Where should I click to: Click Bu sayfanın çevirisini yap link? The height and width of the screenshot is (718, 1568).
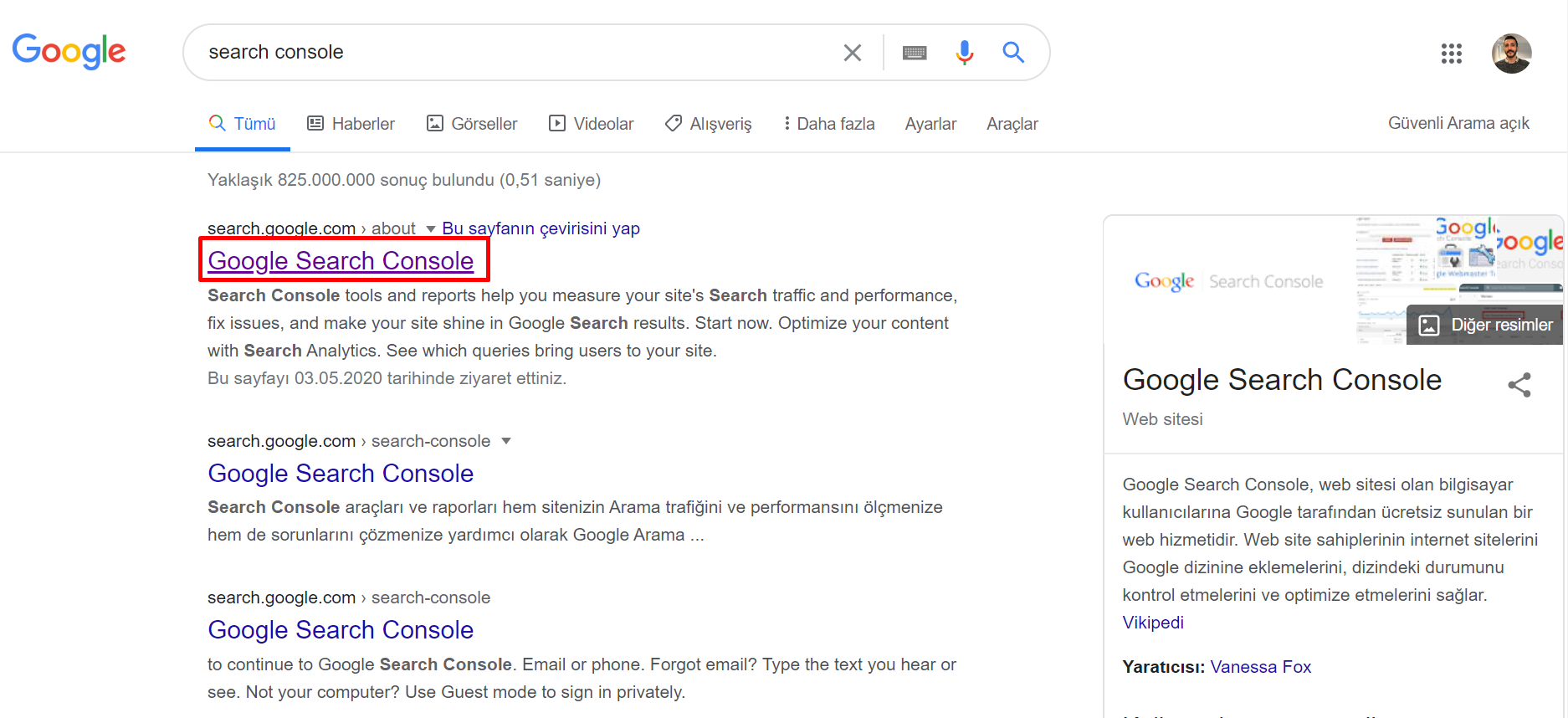click(541, 228)
